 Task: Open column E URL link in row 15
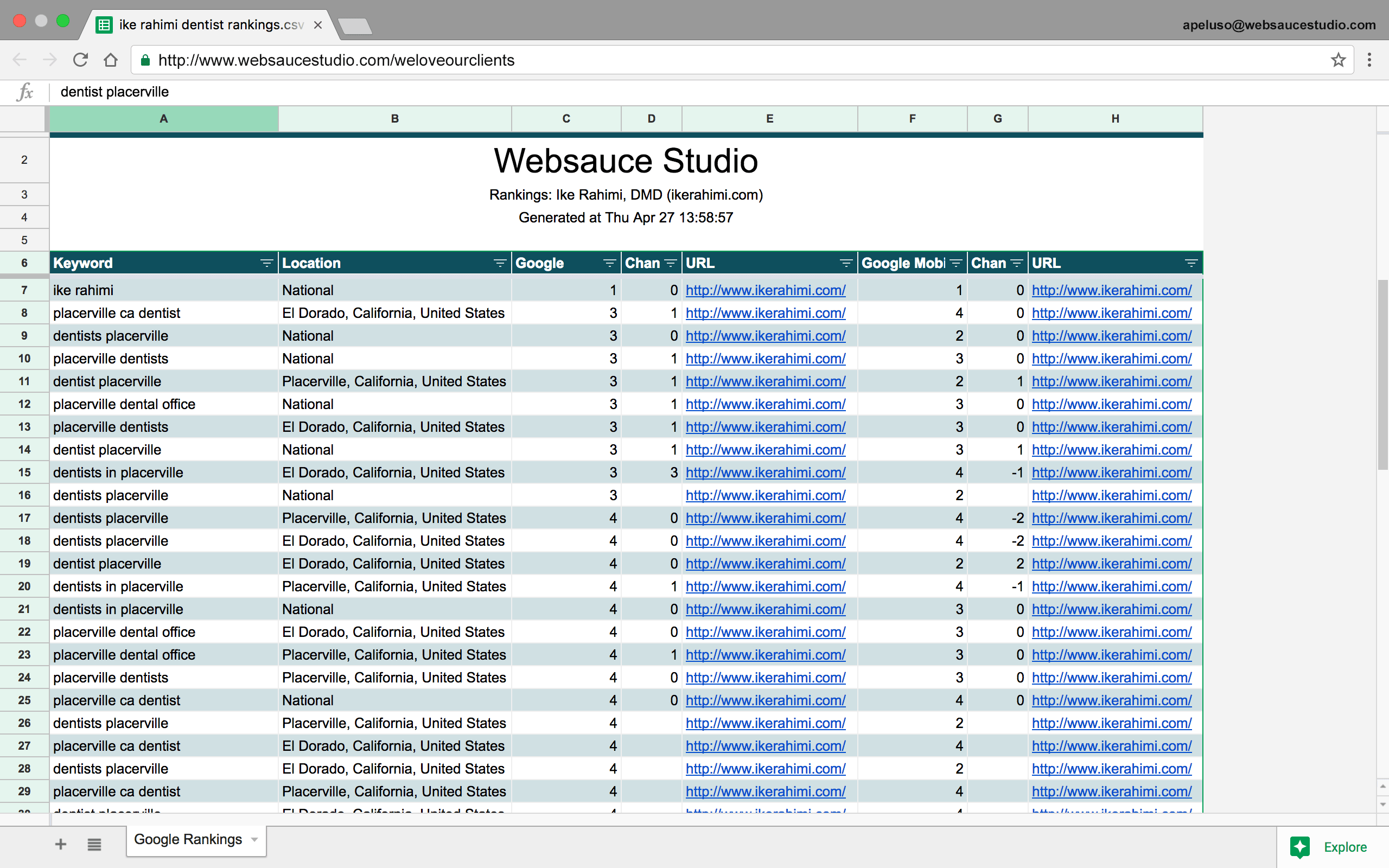(x=765, y=473)
